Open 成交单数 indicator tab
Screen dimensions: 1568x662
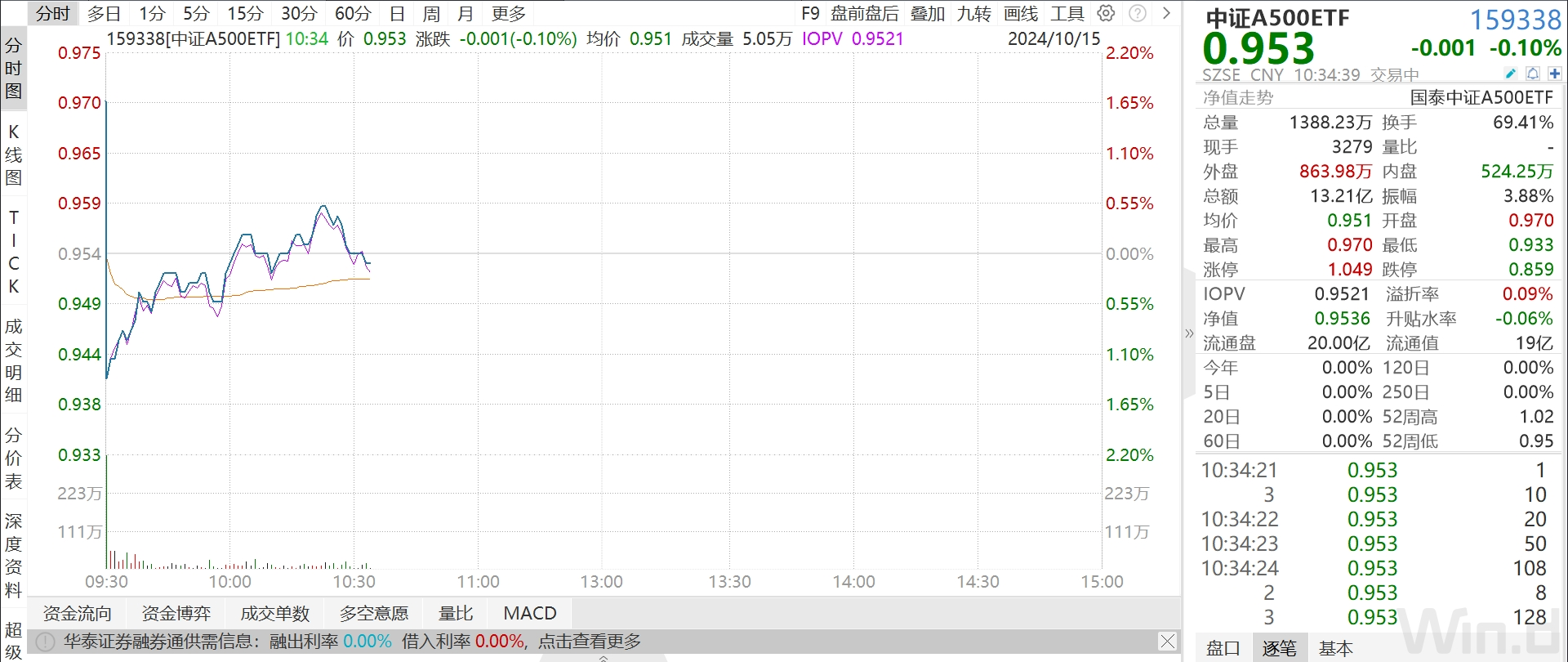coord(275,613)
